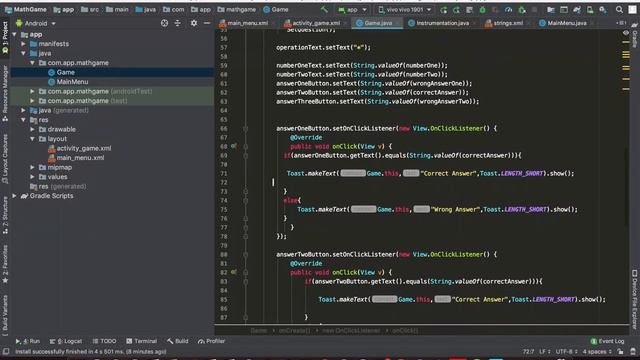The width and height of the screenshot is (640, 360).
Task: Open the Logcat tool window
Action: click(x=66, y=341)
